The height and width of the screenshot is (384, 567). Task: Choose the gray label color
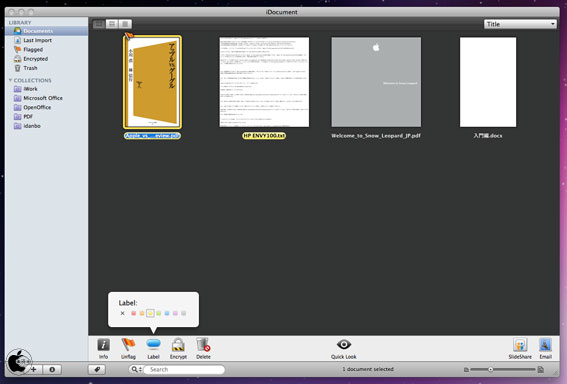[x=184, y=313]
